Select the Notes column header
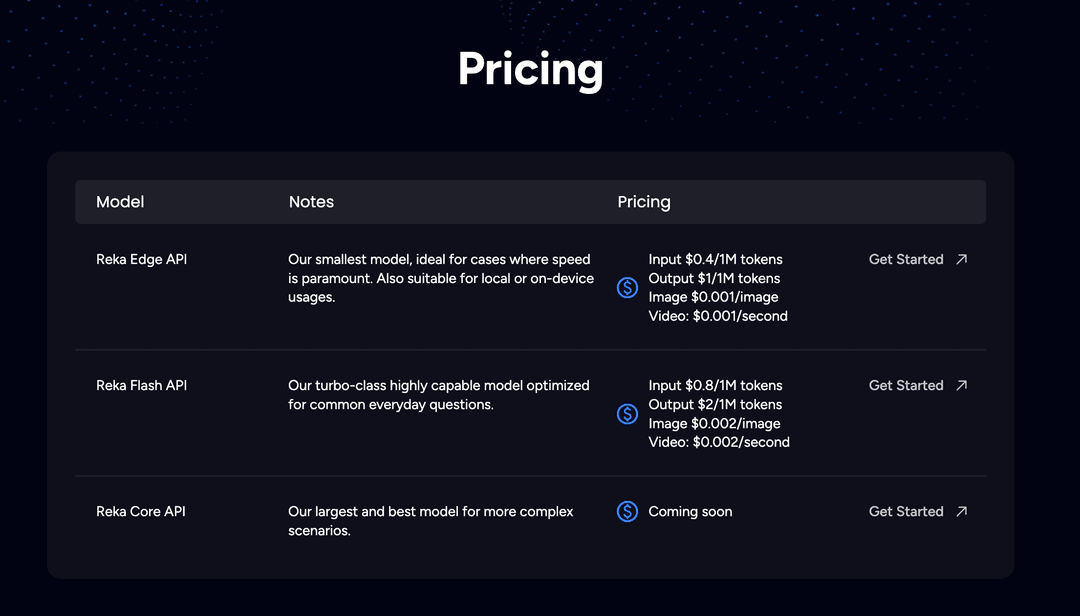Screen dimensions: 1080x616 (x=311, y=202)
